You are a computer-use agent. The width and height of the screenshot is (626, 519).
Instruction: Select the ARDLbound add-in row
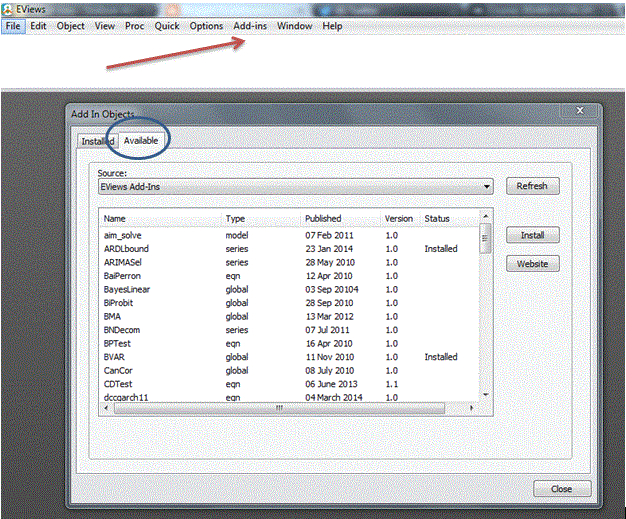[x=289, y=249]
